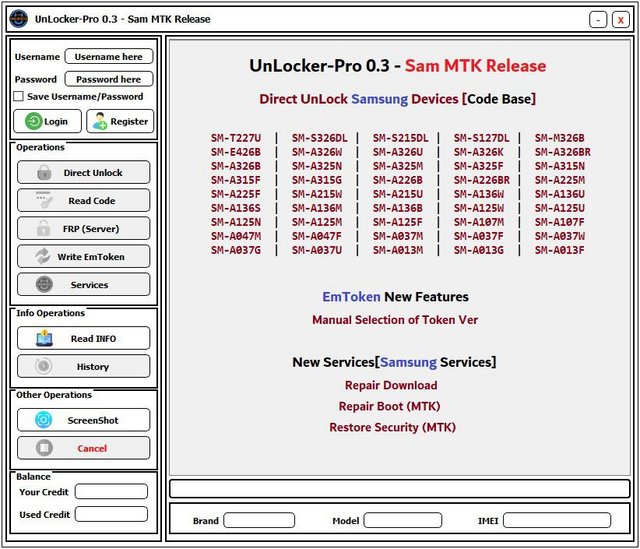Click model SM-A326BR in the list
Image resolution: width=640 pixels, height=549 pixels.
pyautogui.click(x=563, y=152)
